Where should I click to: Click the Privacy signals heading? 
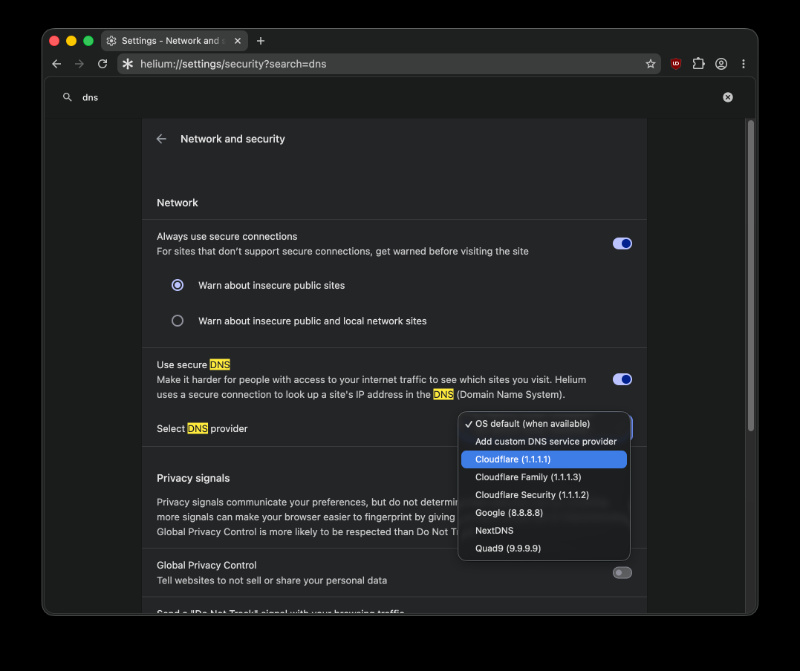coord(193,478)
